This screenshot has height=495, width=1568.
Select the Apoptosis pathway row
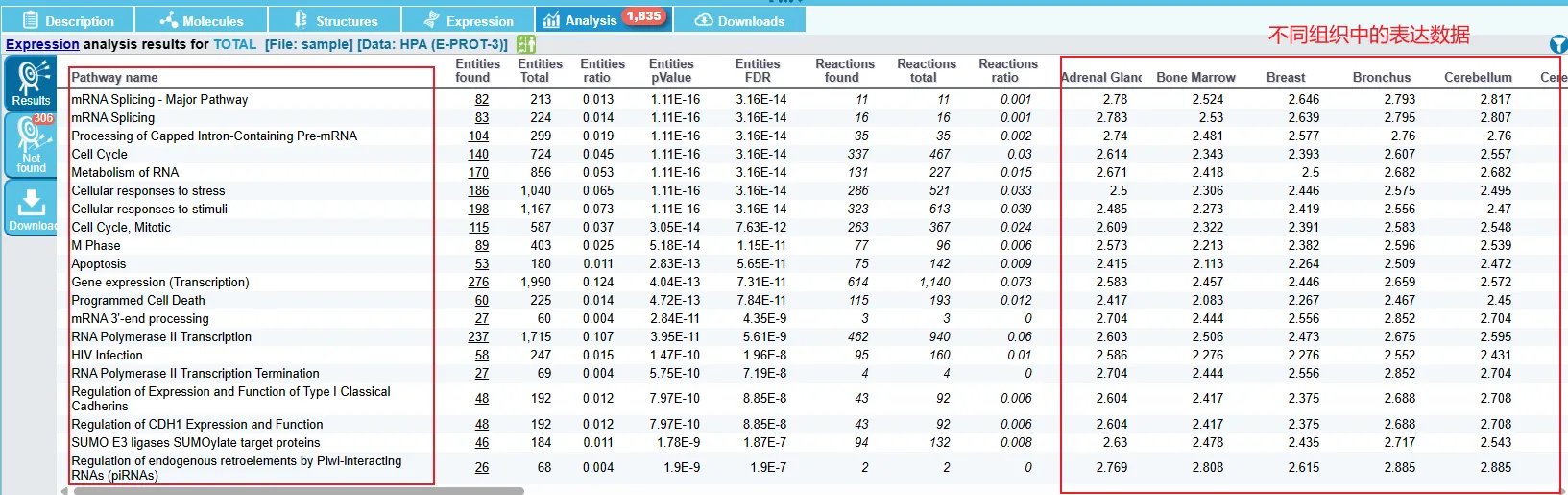pyautogui.click(x=99, y=264)
